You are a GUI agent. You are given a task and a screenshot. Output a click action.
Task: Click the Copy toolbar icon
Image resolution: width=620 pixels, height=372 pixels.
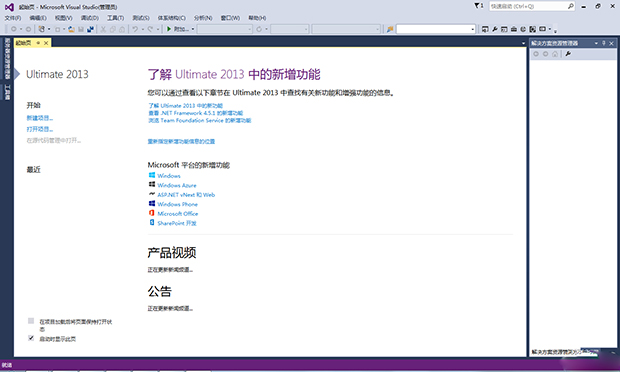point(113,29)
